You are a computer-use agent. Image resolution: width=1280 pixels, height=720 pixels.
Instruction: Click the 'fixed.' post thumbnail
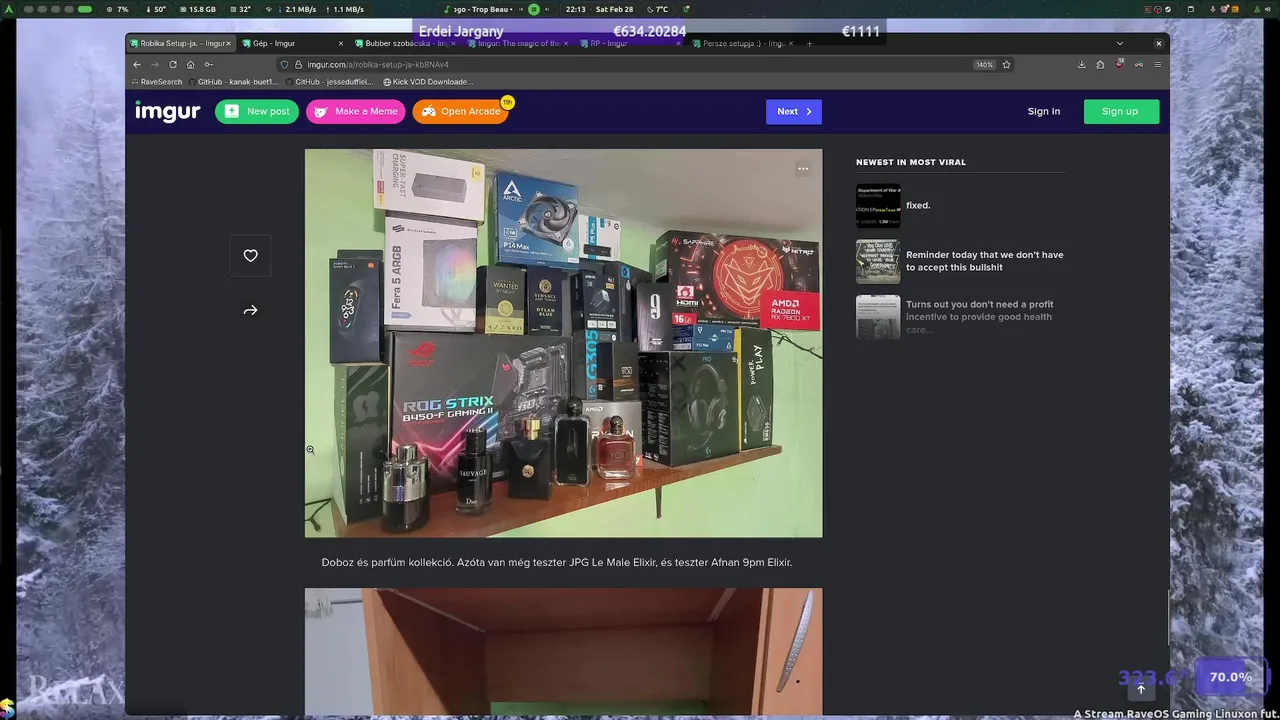click(x=878, y=206)
